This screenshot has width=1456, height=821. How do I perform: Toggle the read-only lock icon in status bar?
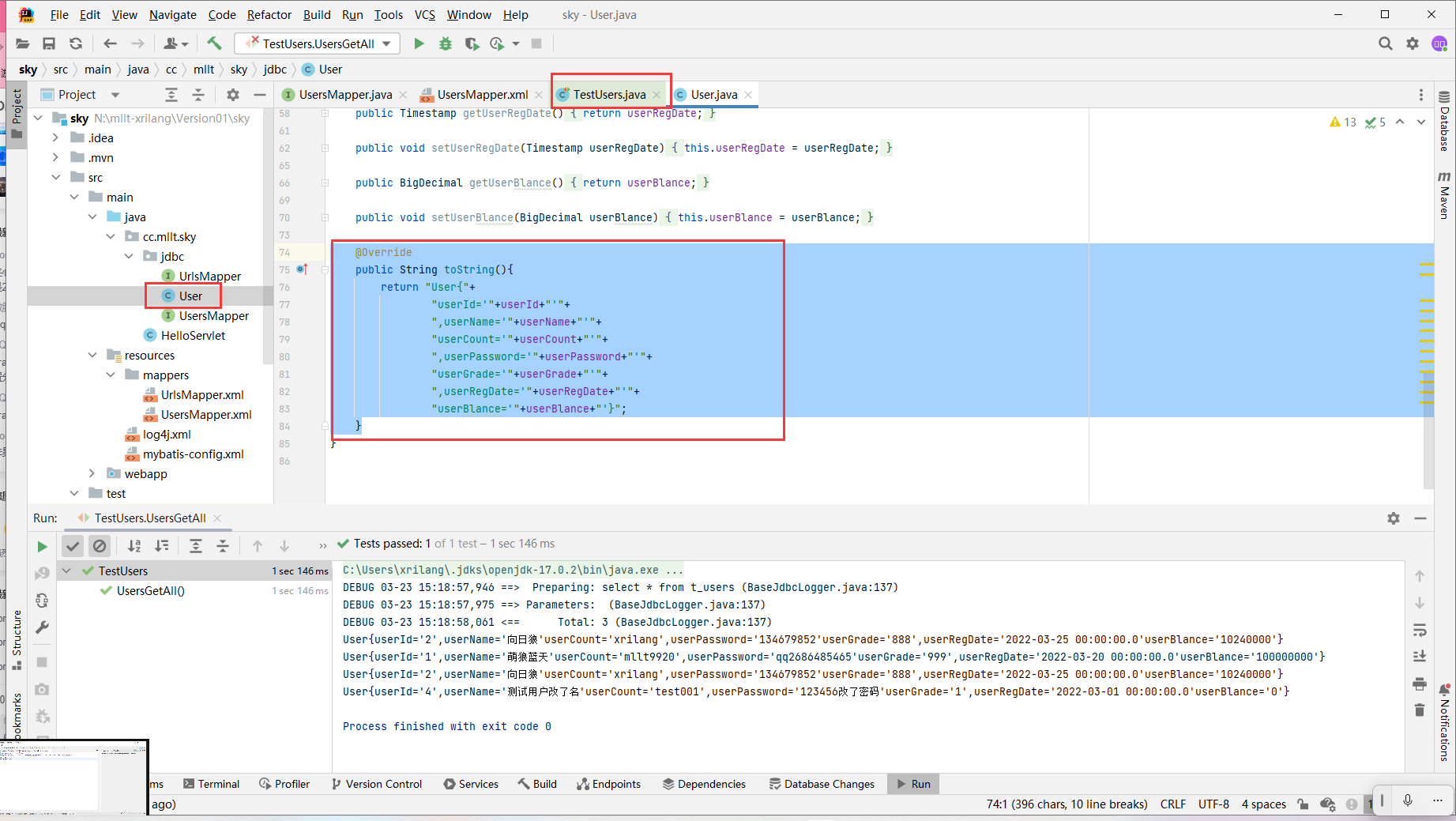click(1303, 804)
